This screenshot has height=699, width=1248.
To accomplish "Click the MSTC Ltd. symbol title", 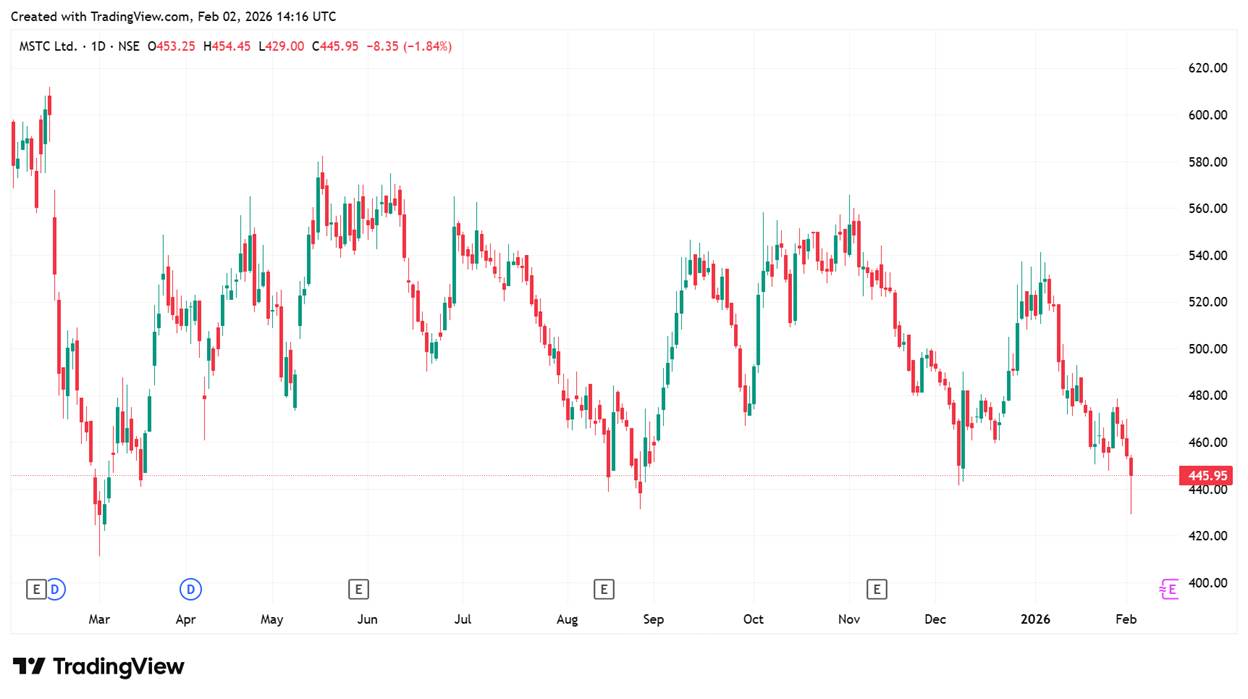I will pyautogui.click(x=48, y=46).
